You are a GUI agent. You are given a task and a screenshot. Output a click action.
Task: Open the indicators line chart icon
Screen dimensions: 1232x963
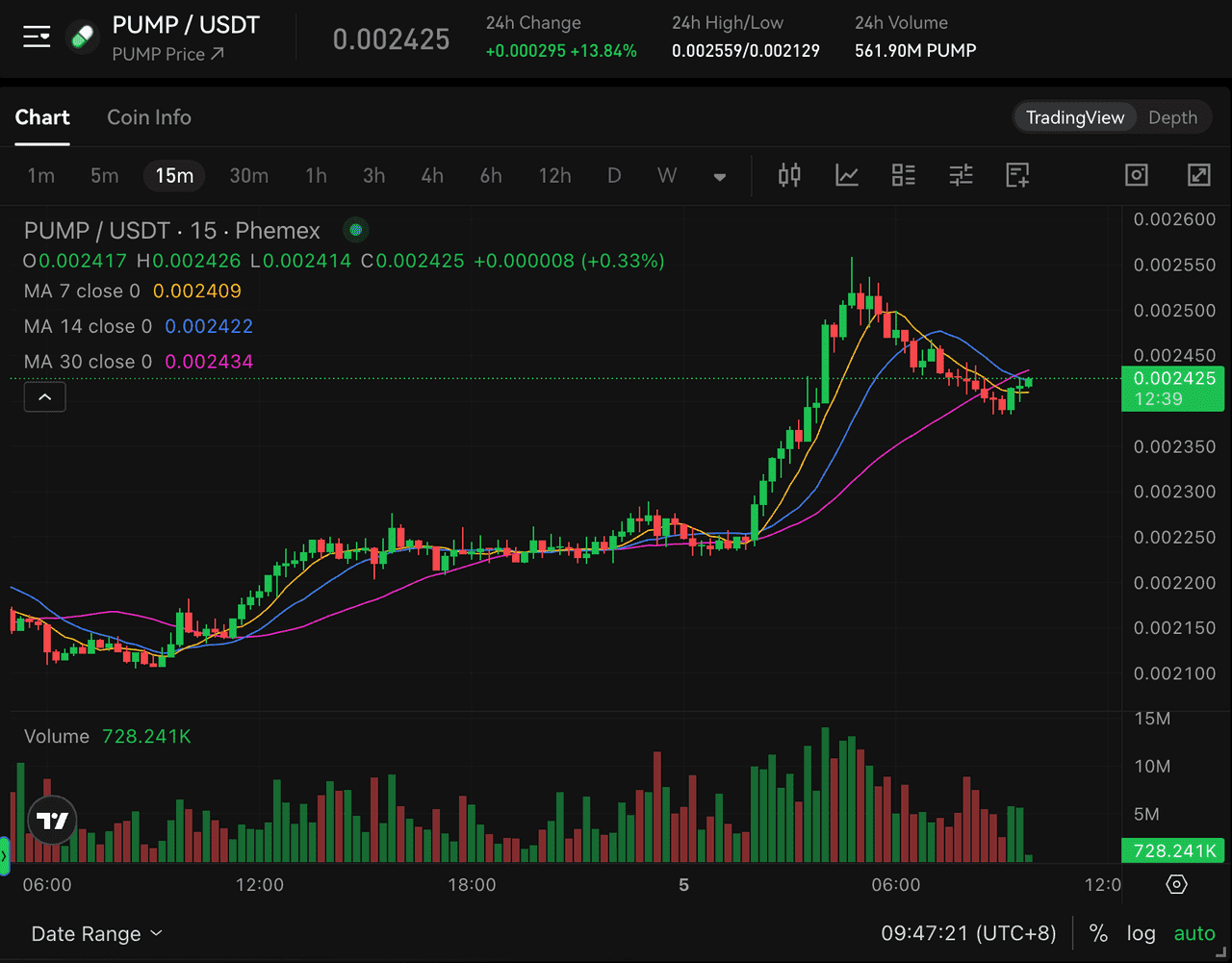(x=847, y=175)
